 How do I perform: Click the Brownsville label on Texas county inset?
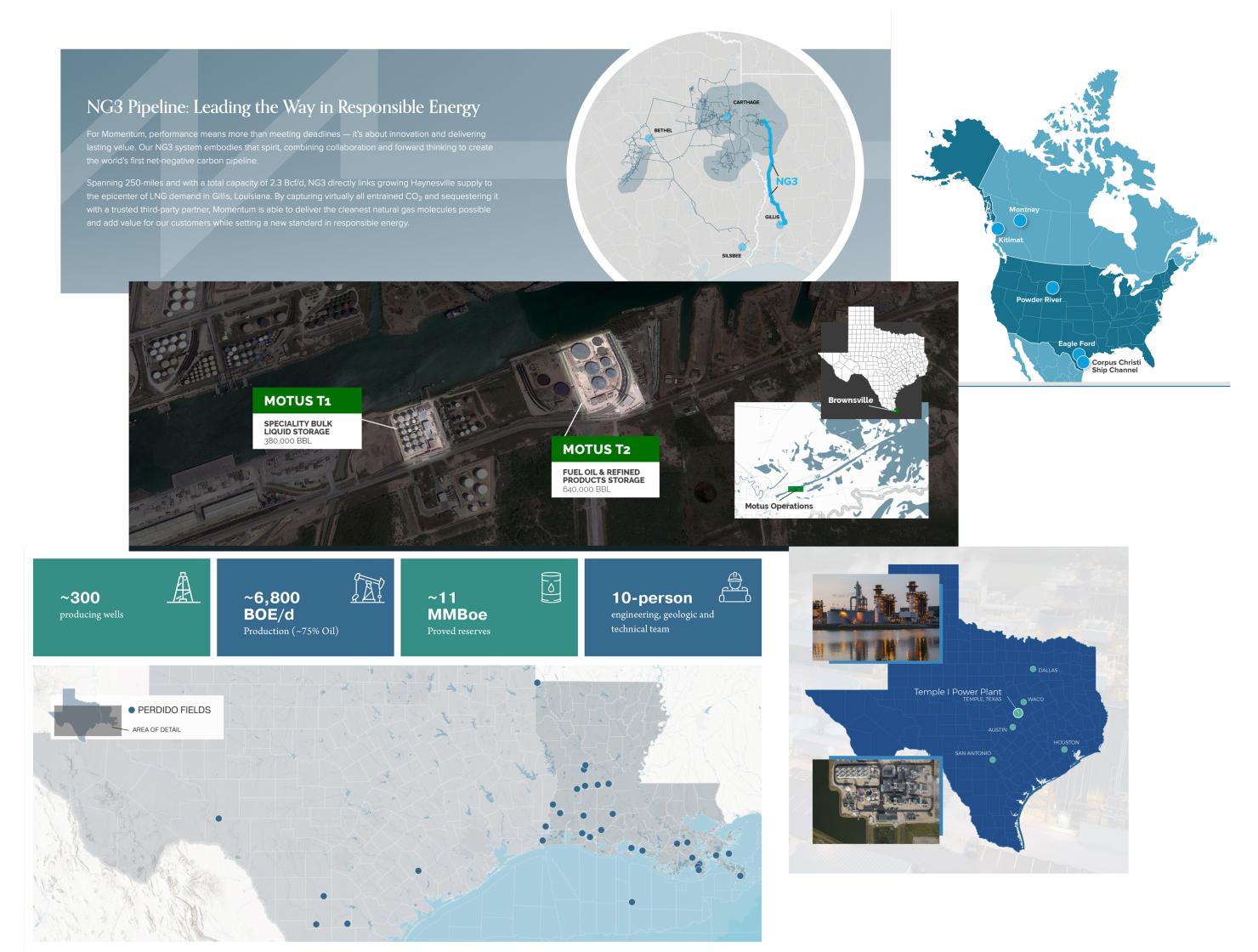850,399
